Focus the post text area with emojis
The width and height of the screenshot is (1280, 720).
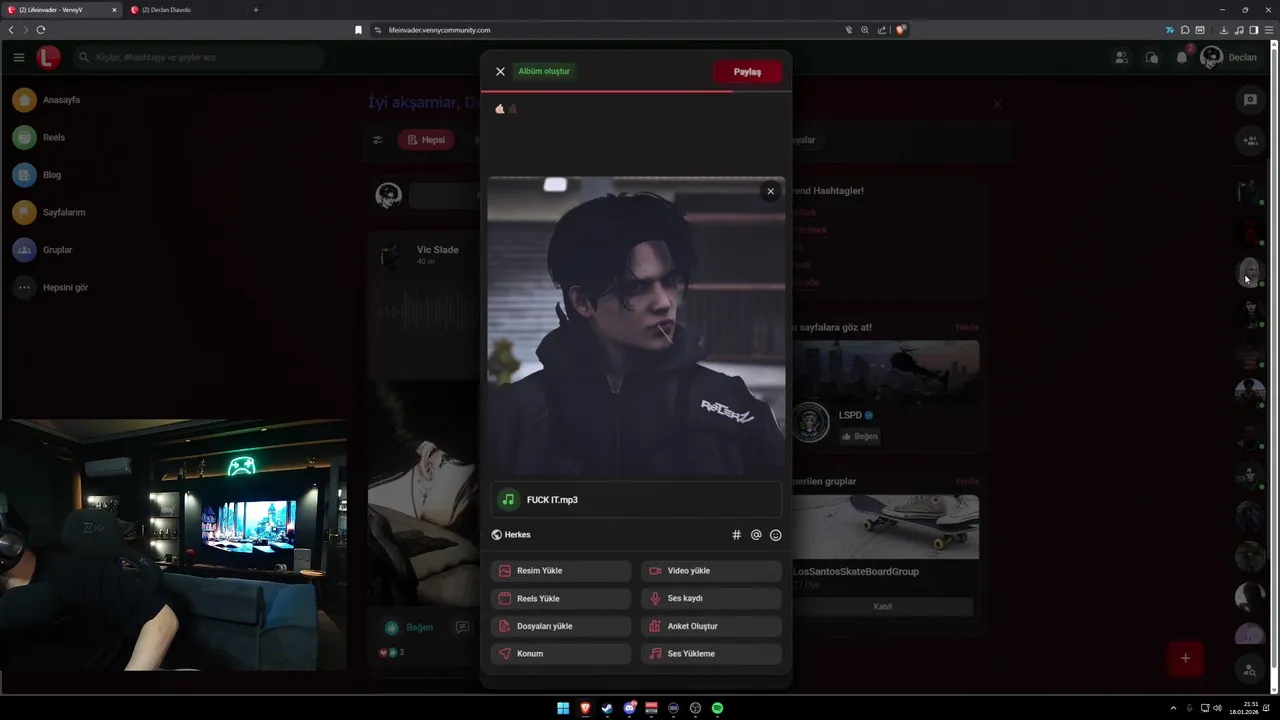(636, 135)
